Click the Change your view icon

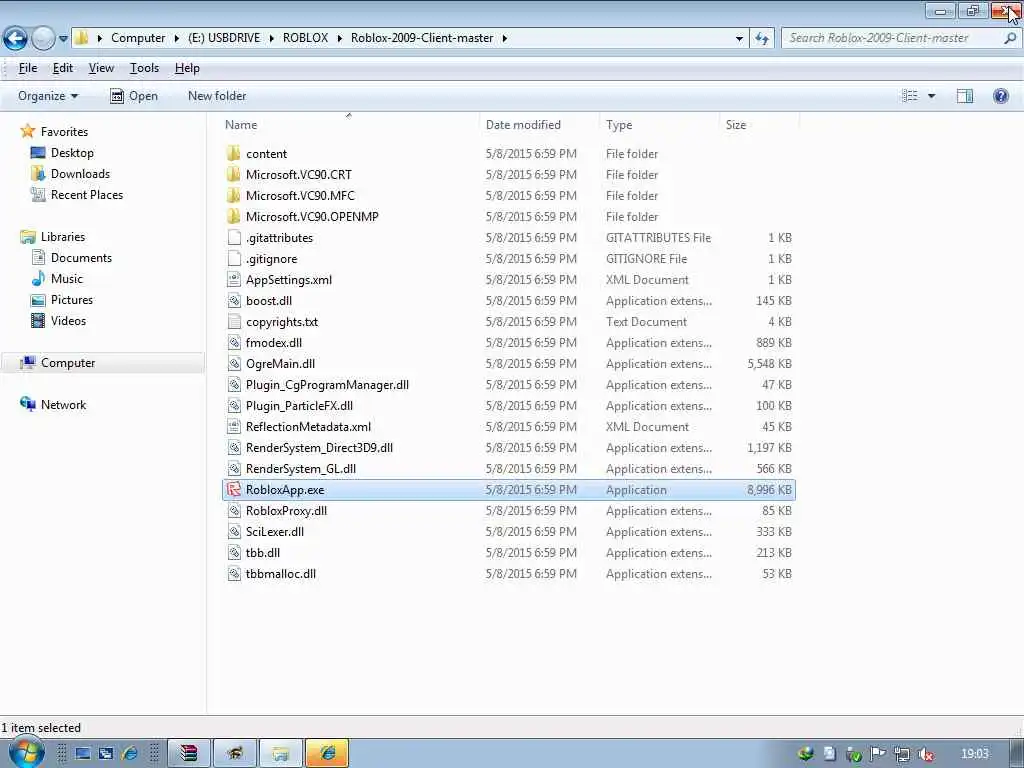click(910, 96)
